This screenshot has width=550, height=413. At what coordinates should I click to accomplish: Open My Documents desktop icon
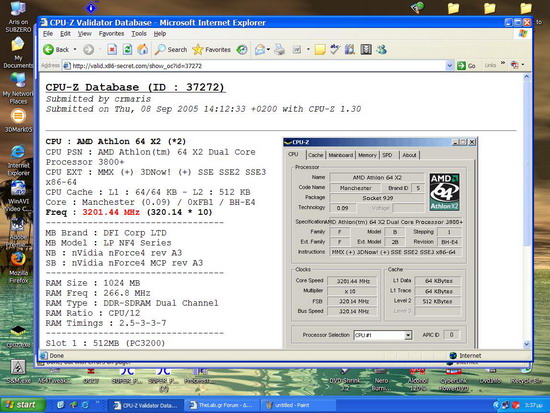pyautogui.click(x=18, y=53)
